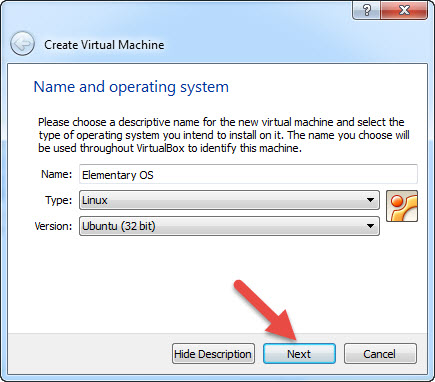Click Next to continue the wizard
435x382 pixels.
tap(299, 354)
